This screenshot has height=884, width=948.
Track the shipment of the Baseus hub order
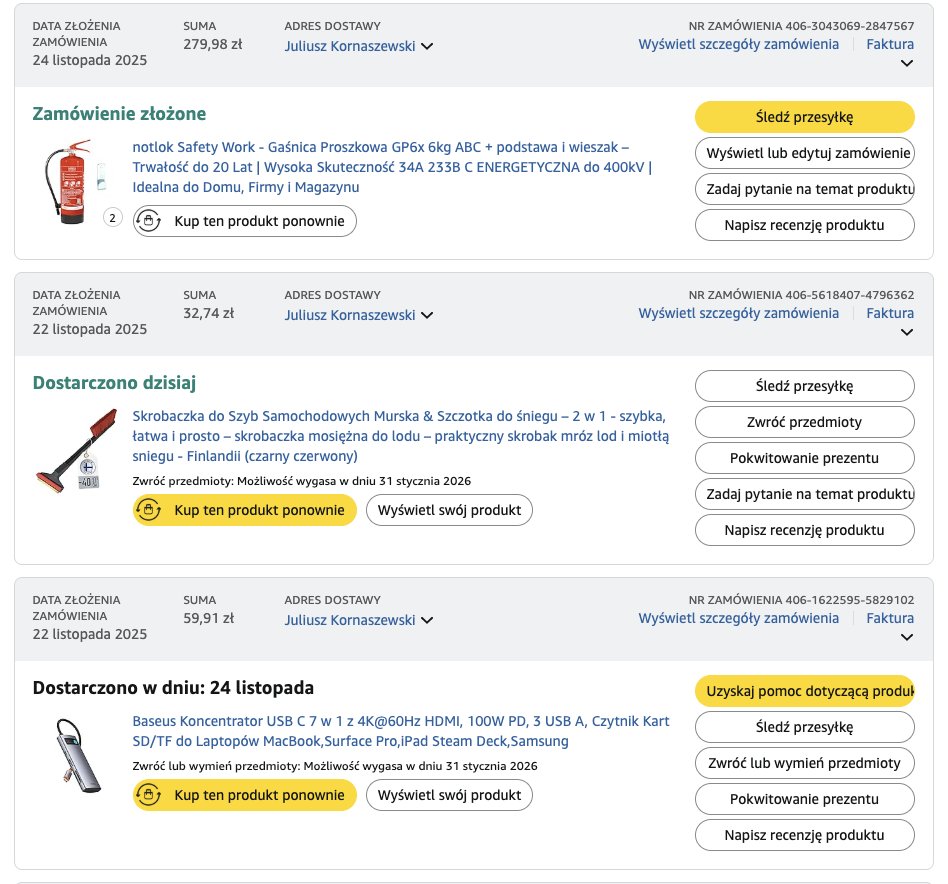point(804,727)
